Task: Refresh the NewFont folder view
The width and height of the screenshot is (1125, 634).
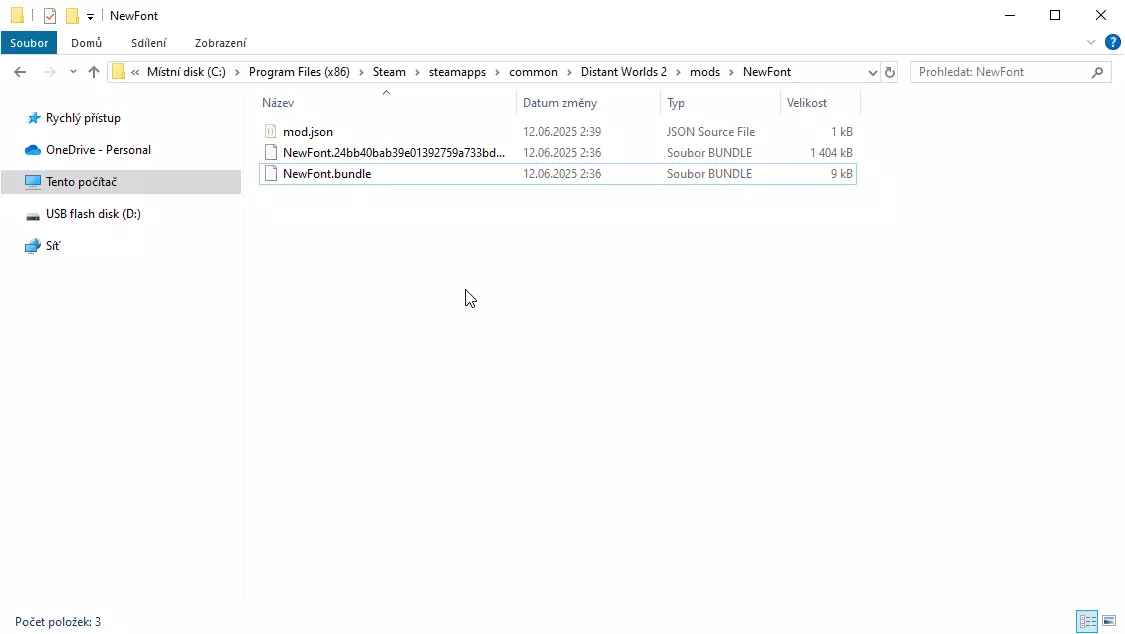Action: [x=890, y=72]
